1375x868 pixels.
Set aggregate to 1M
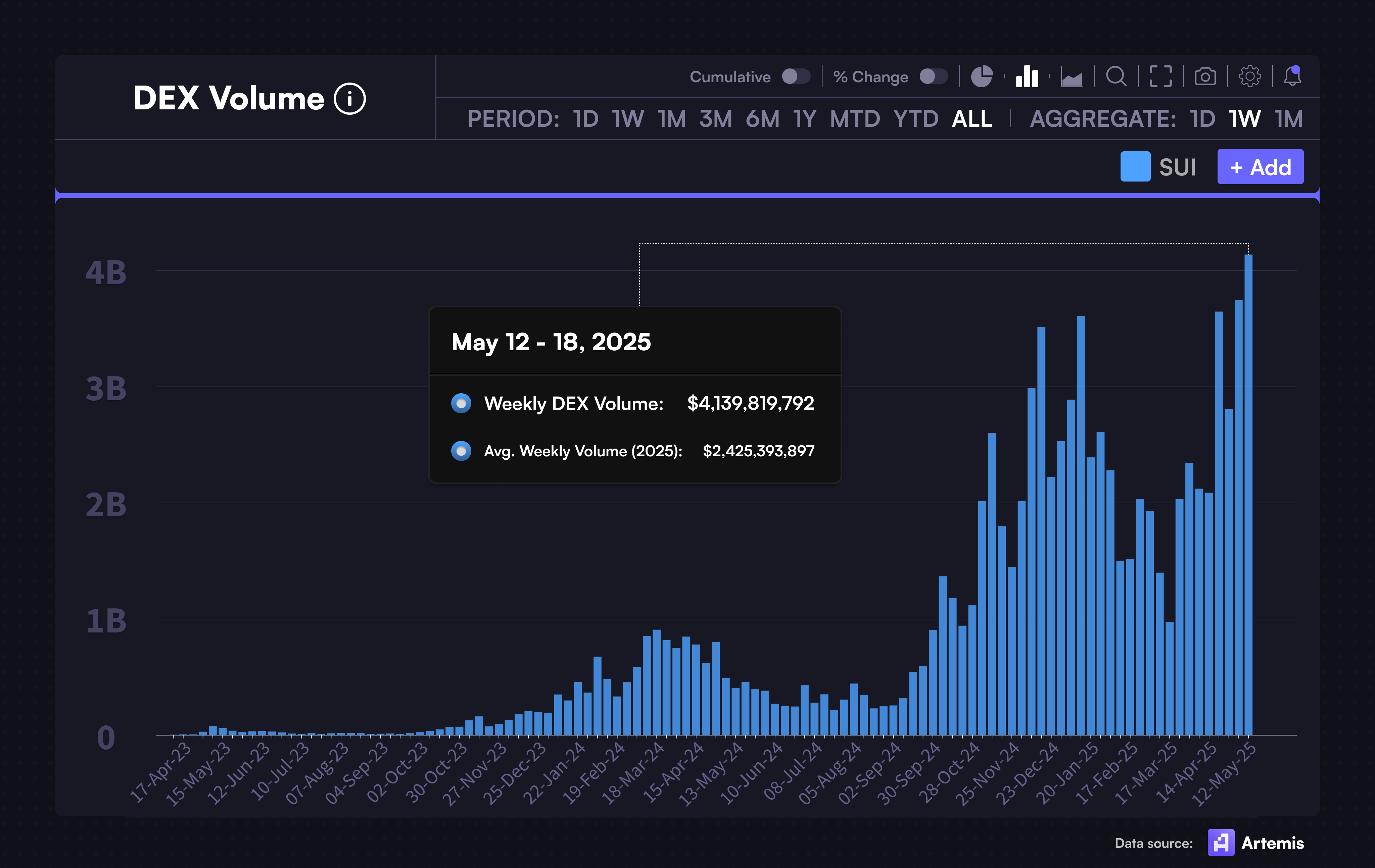(x=1288, y=119)
